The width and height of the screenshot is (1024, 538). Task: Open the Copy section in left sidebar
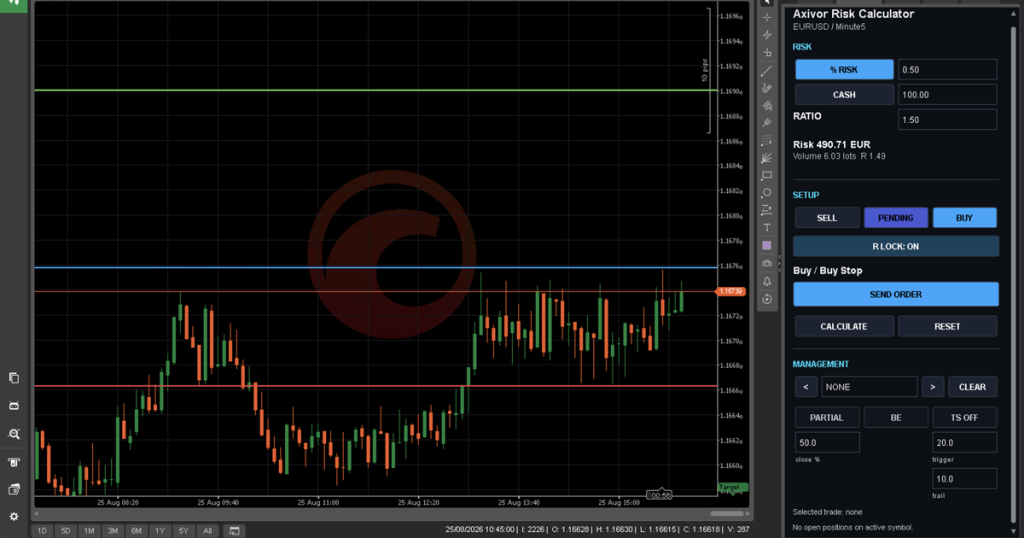point(14,378)
